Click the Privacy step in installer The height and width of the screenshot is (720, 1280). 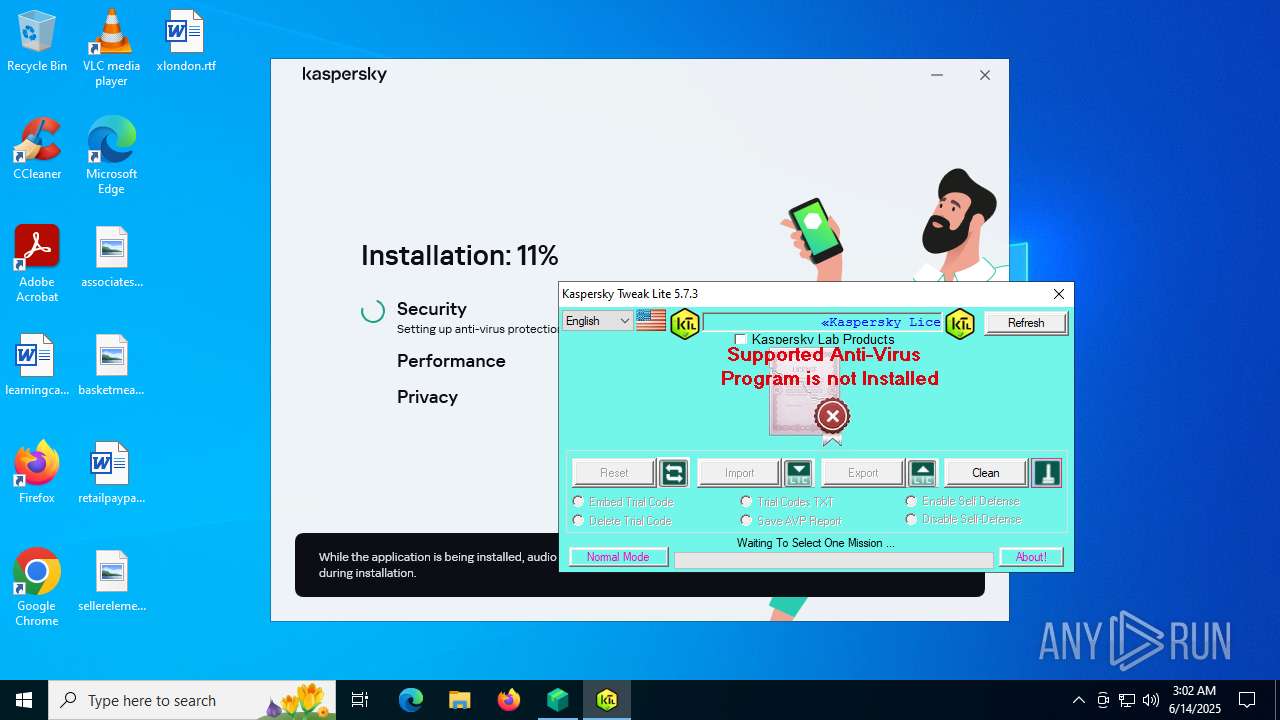click(427, 397)
